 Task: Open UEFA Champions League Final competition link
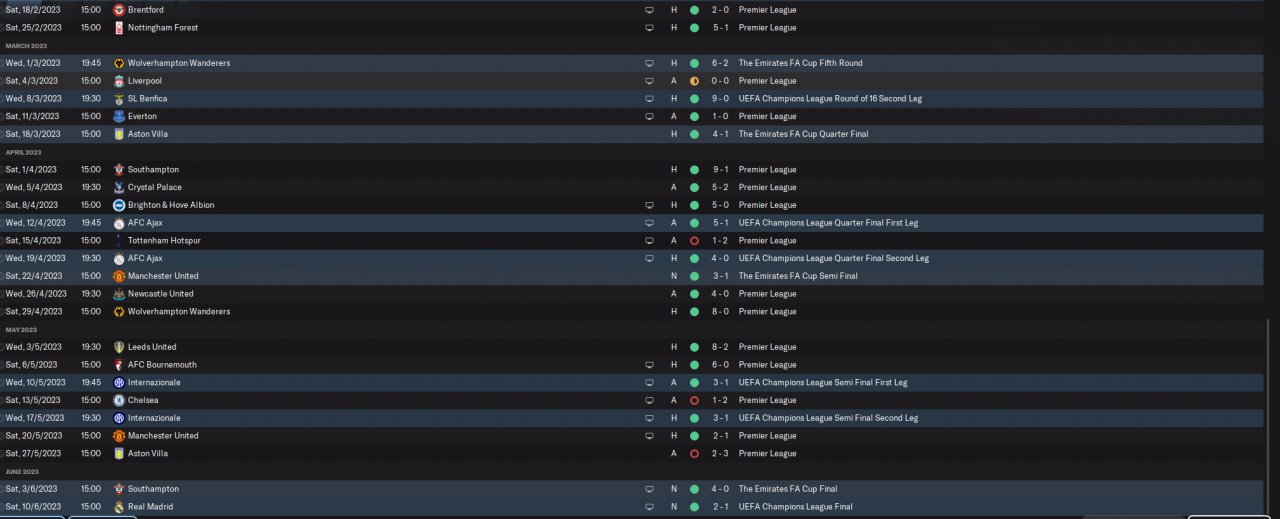coord(796,507)
